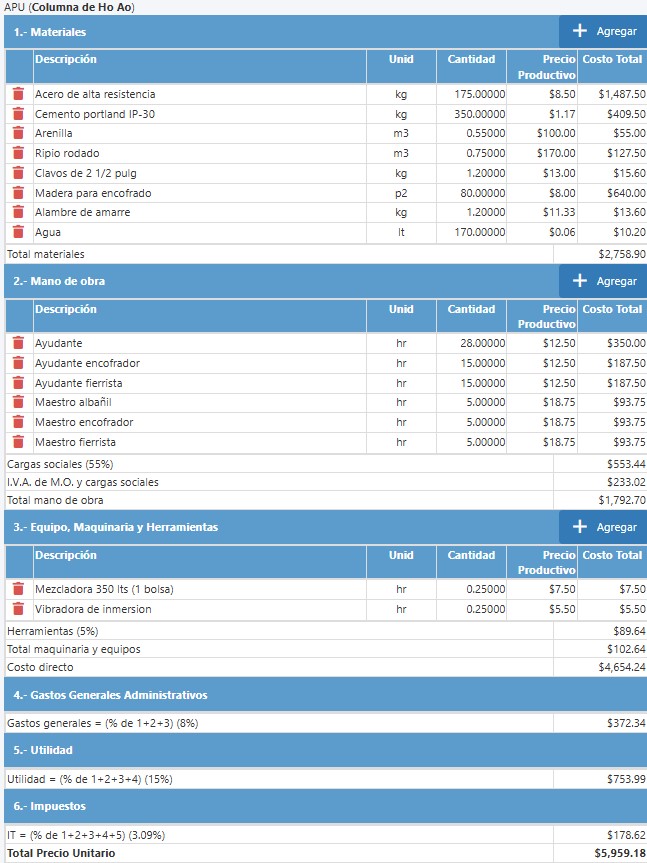Click the Descripción column header in Materiales
The image size is (647, 863).
[66, 60]
